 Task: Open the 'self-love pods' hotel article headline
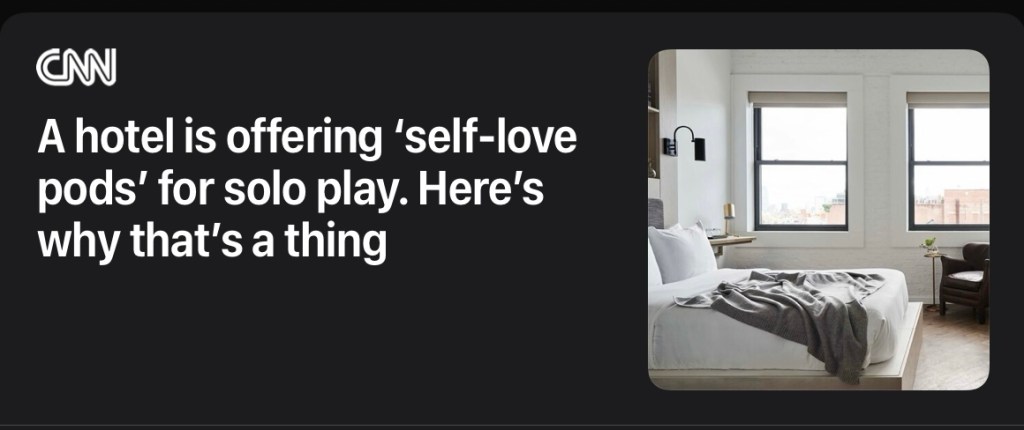click(x=307, y=190)
